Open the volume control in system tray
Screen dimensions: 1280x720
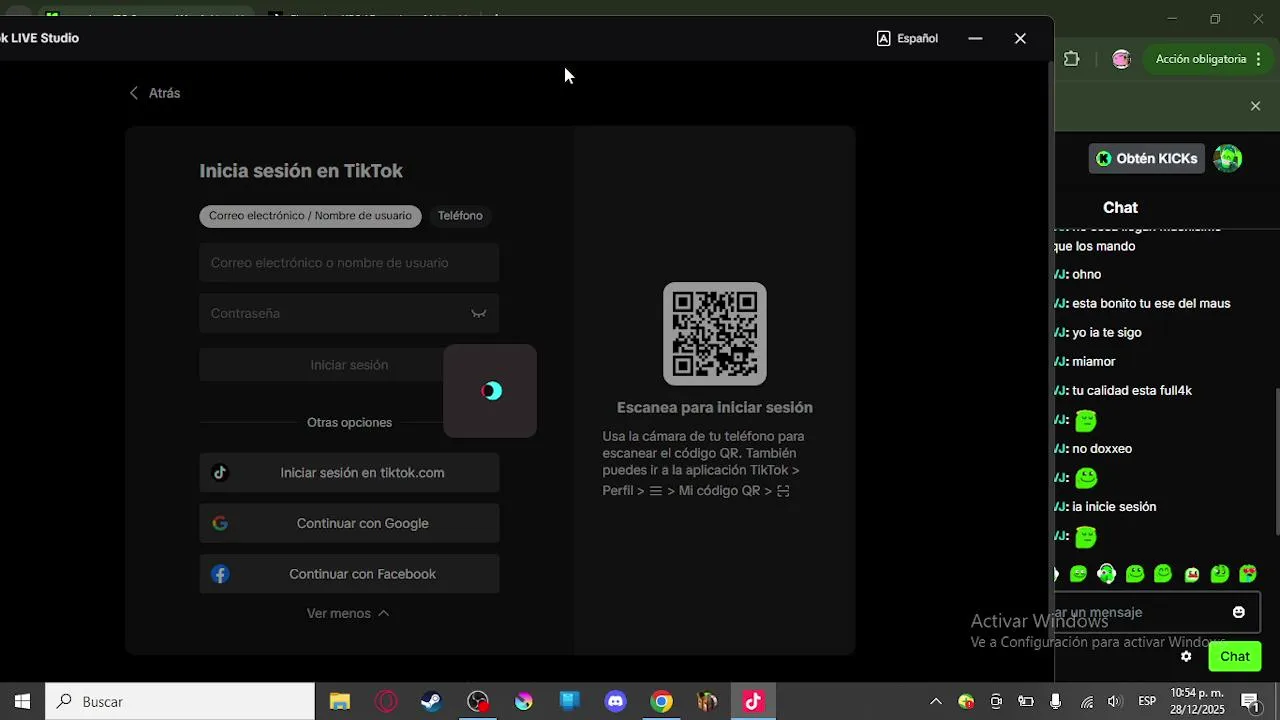pyautogui.click(x=1115, y=702)
